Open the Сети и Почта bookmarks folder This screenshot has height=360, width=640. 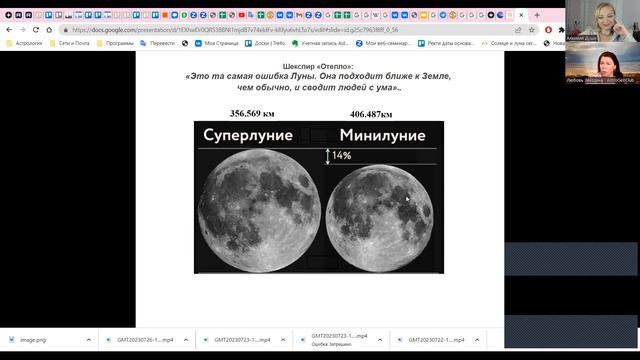click(69, 43)
